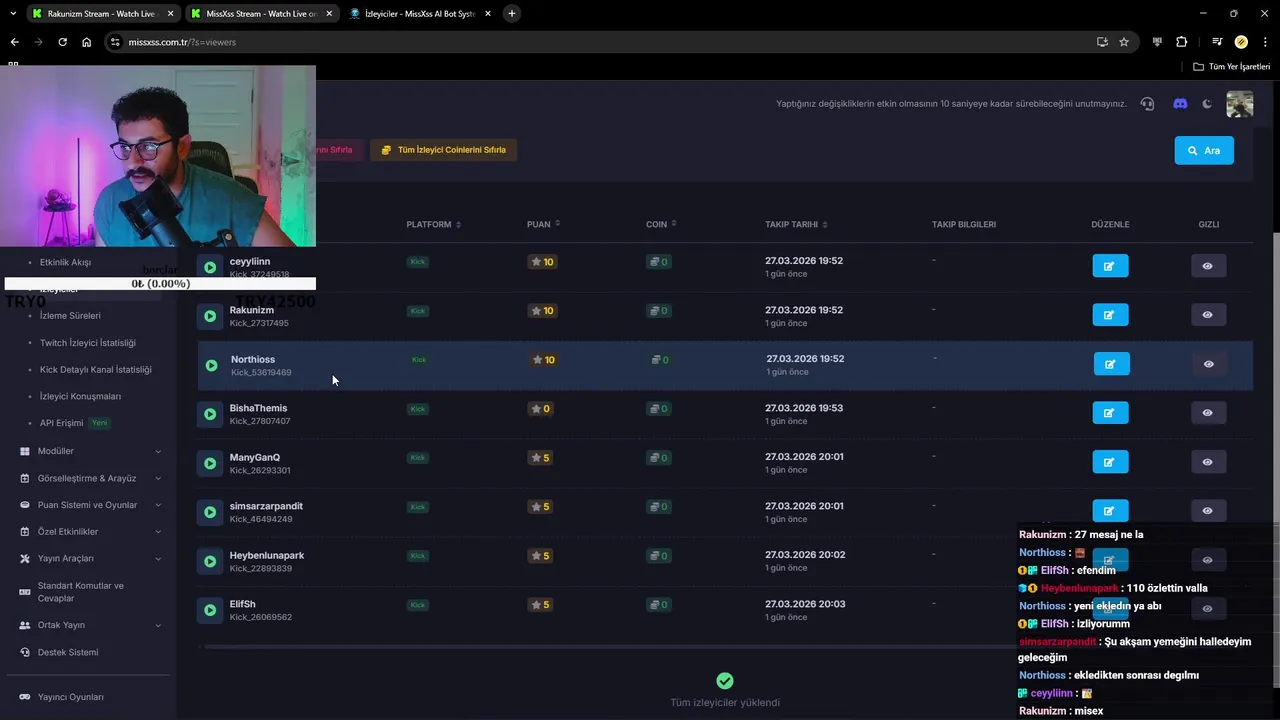Screen dimensions: 1280x720
Task: Sort viewers by the COIN column header
Action: (x=661, y=224)
